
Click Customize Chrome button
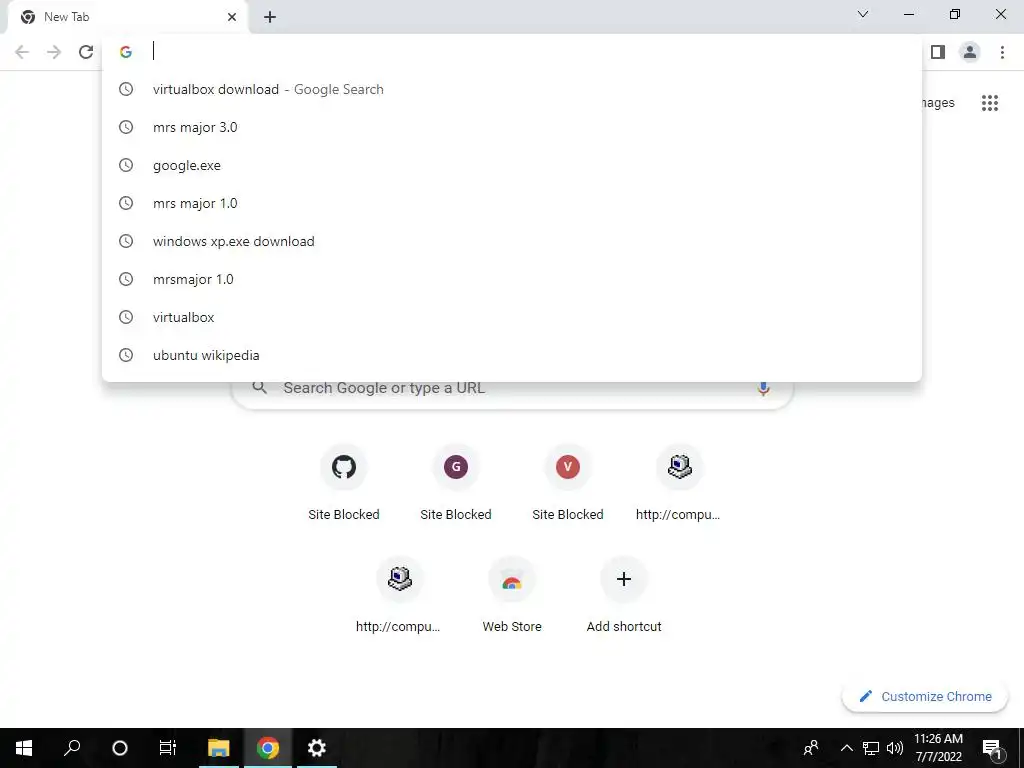925,696
